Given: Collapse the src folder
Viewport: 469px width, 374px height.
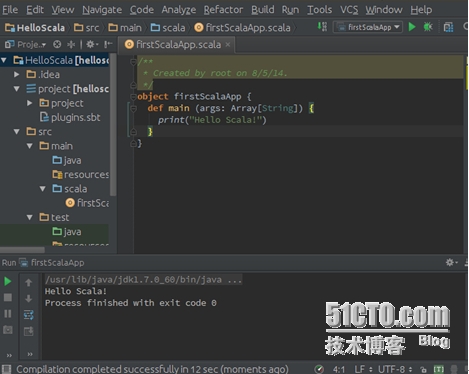Looking at the screenshot, I should pyautogui.click(x=16, y=132).
